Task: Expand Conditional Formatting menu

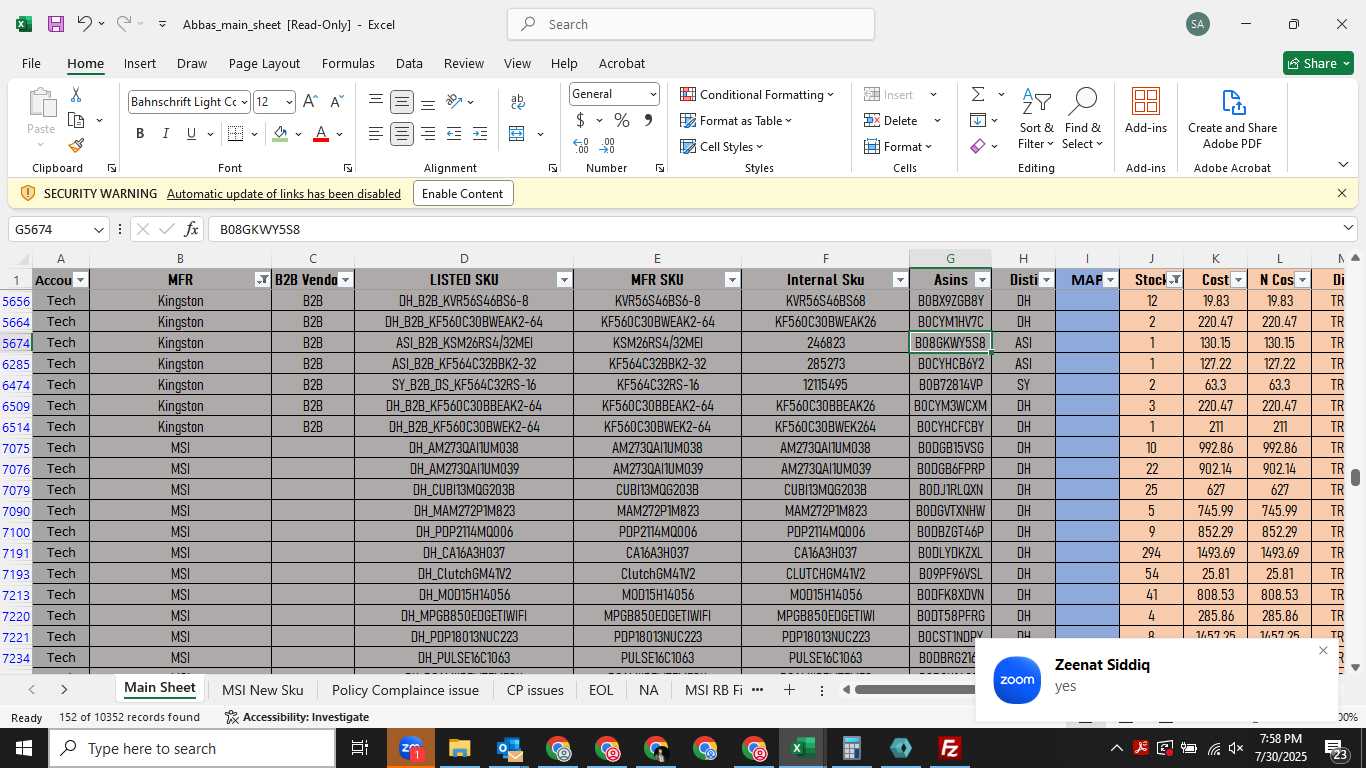Action: pyautogui.click(x=757, y=94)
